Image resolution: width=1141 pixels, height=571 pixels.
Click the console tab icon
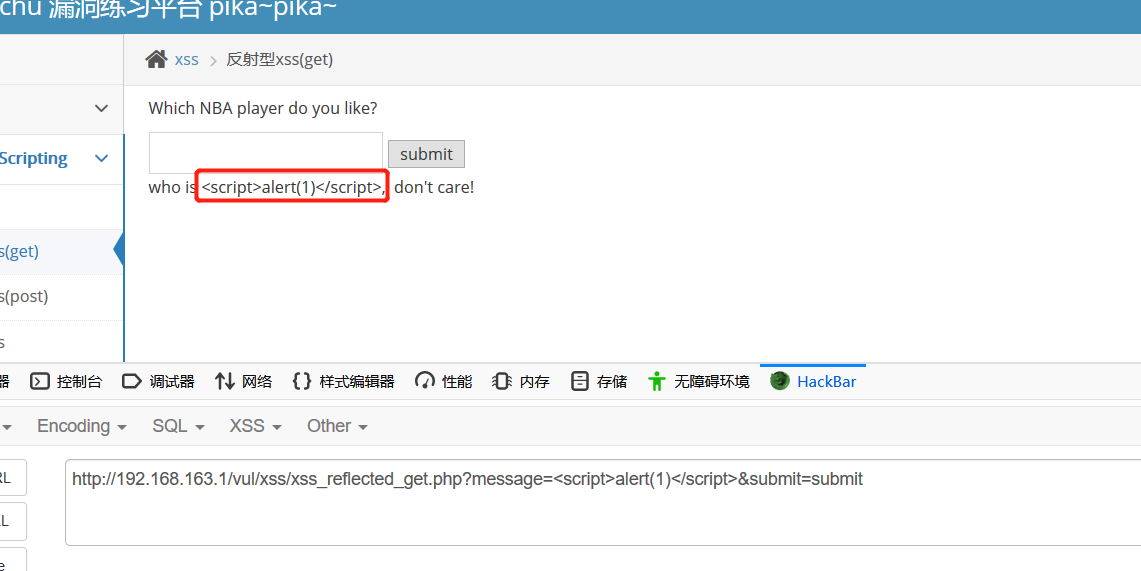tap(39, 381)
